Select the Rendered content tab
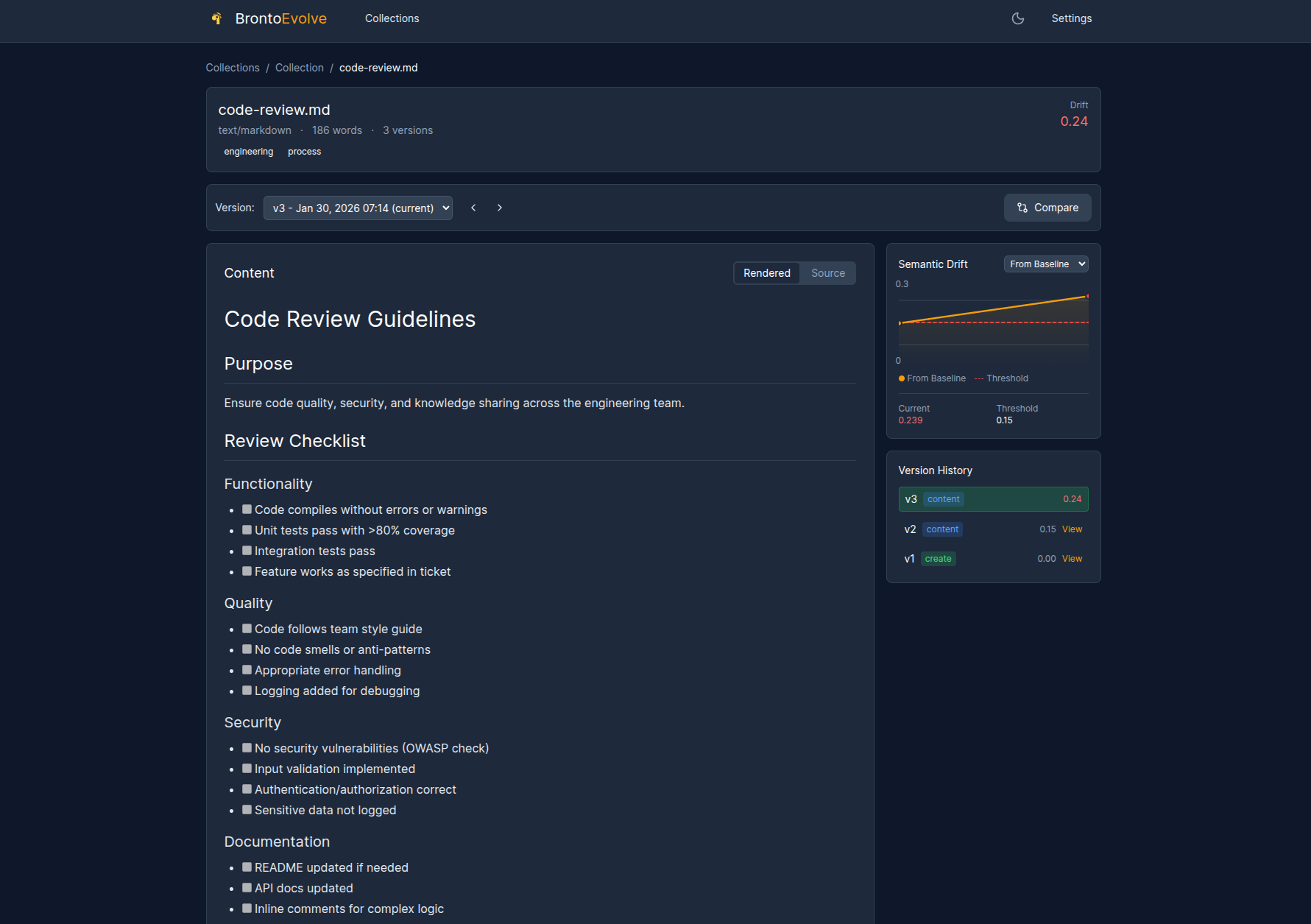 [766, 272]
